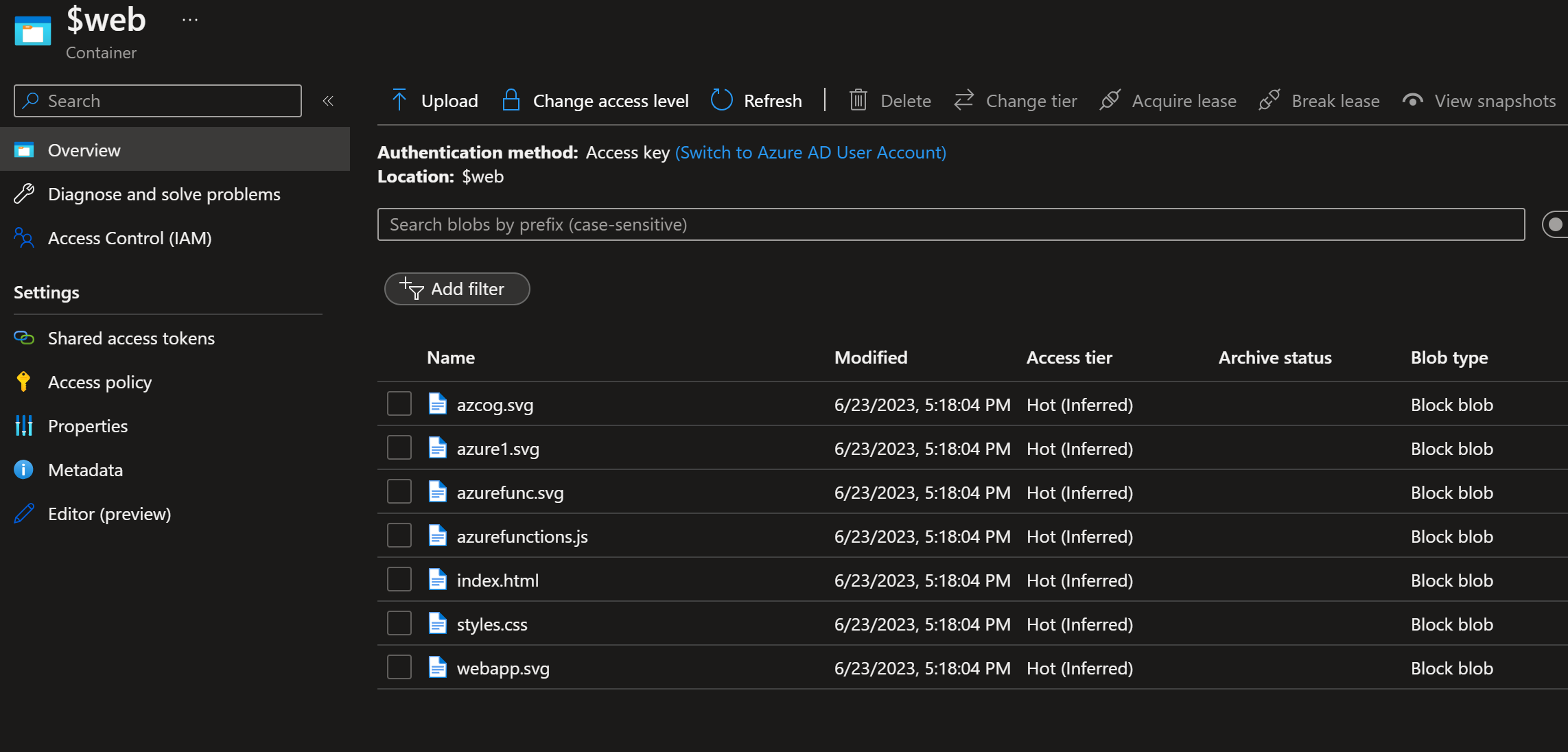Click the $web container icon in header

pyautogui.click(x=33, y=31)
